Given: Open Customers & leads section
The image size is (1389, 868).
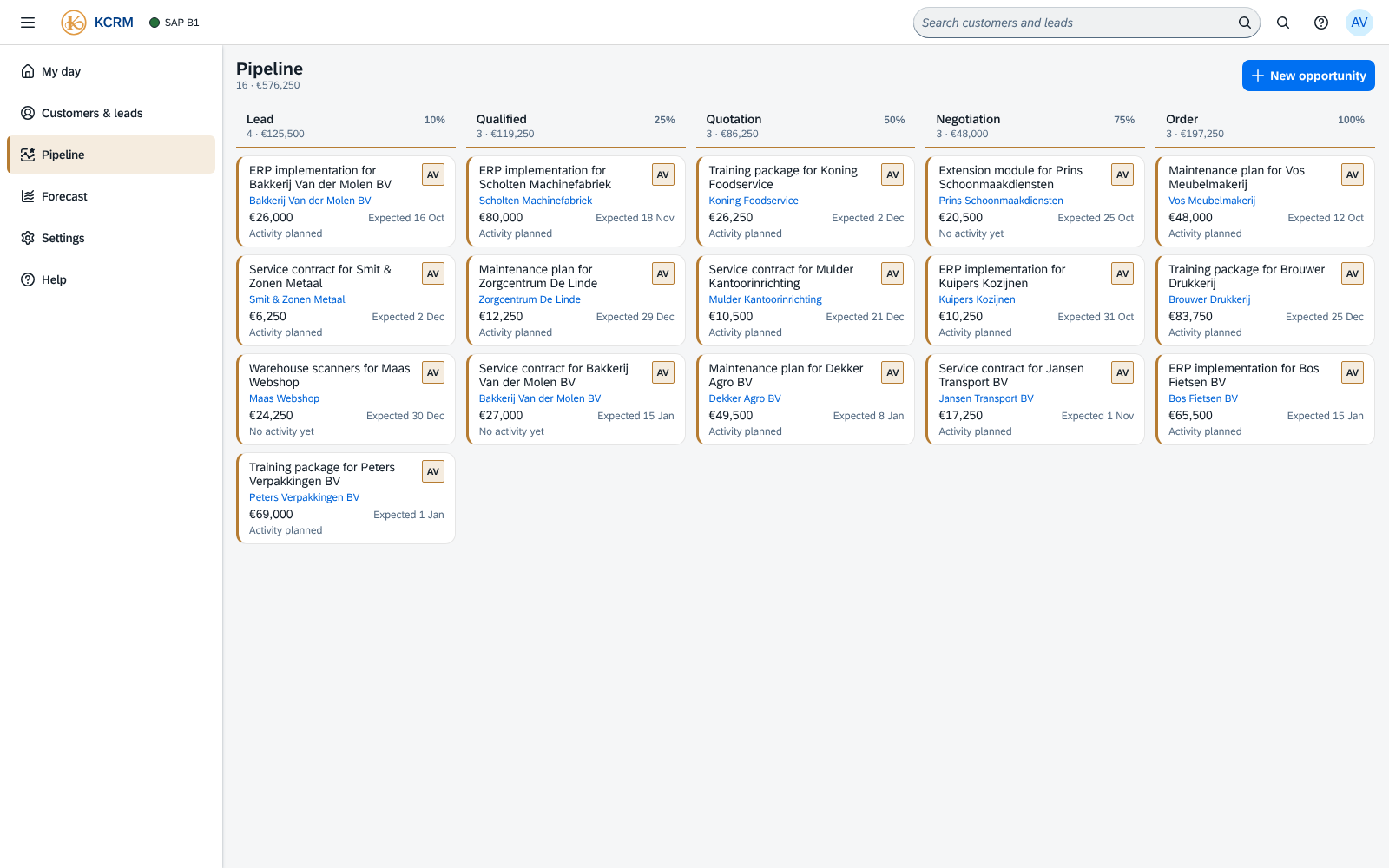Looking at the screenshot, I should coord(111,113).
